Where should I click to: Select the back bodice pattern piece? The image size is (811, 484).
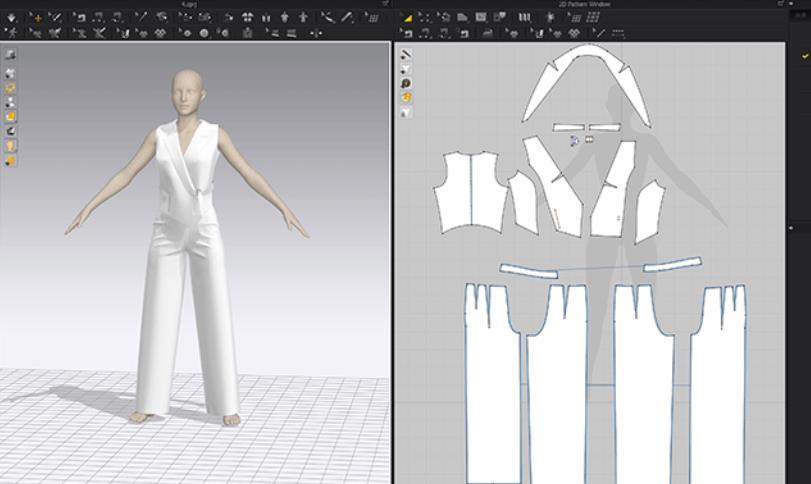click(x=469, y=195)
